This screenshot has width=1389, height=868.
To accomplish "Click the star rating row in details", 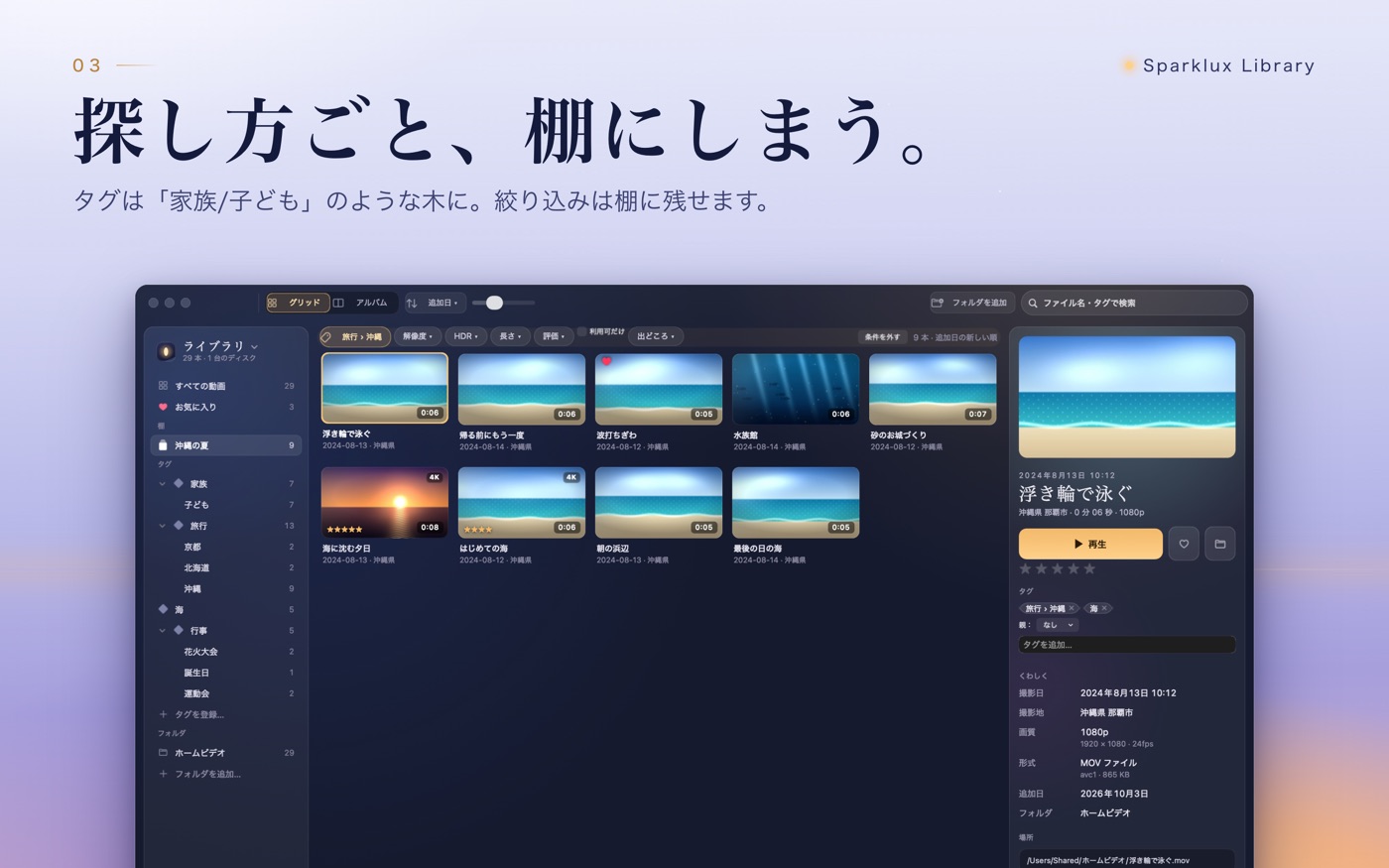I will [1058, 569].
